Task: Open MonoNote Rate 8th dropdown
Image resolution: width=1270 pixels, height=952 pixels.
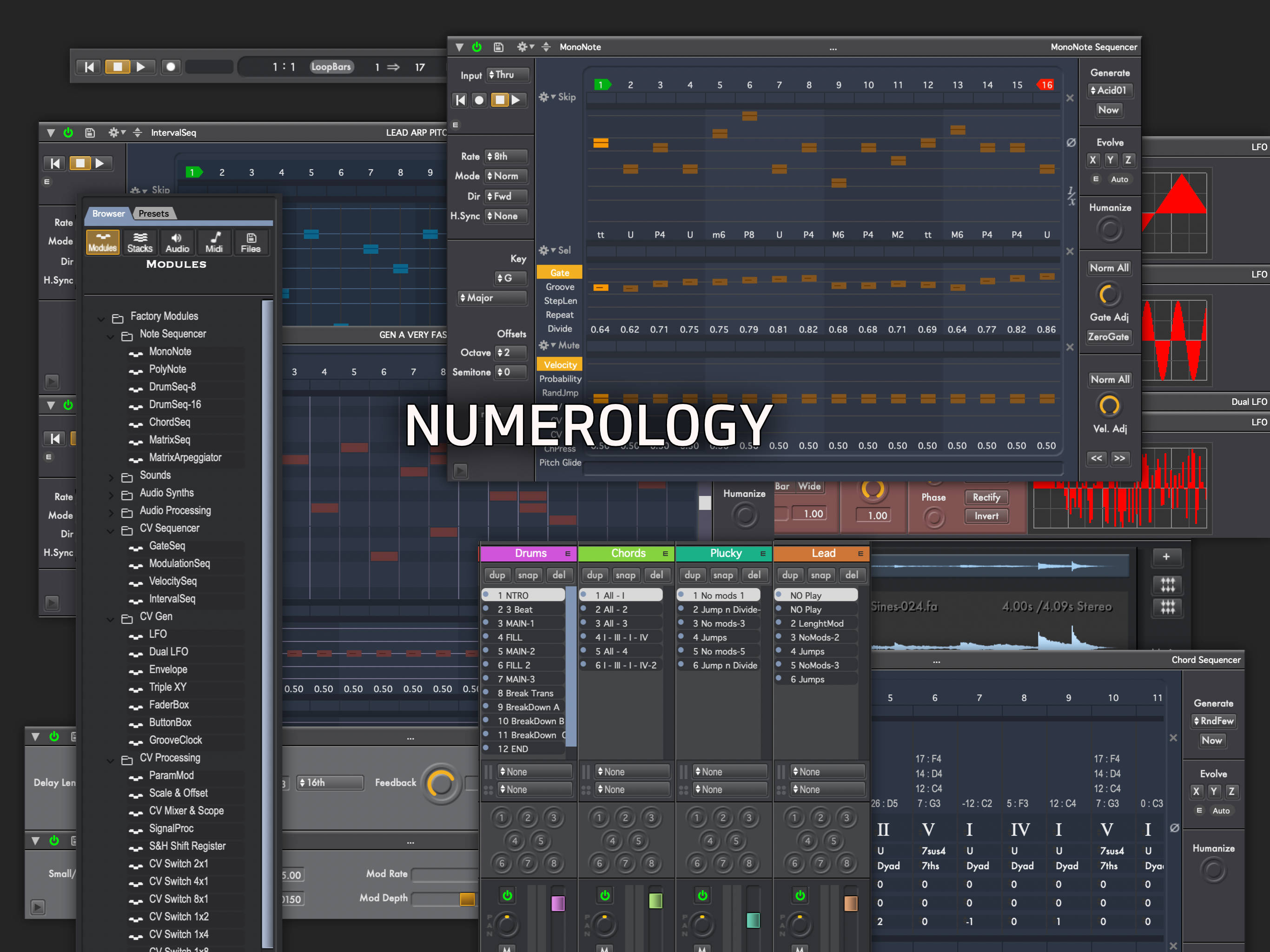Action: coord(506,156)
